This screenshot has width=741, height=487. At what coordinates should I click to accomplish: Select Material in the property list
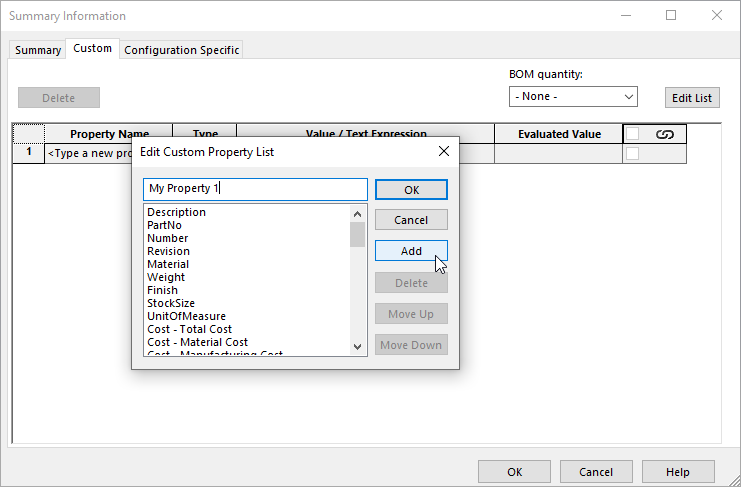coord(168,264)
